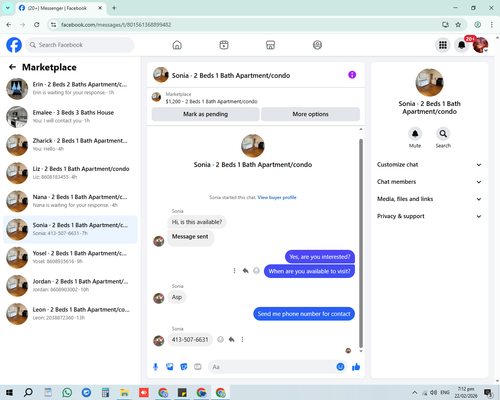Expand Privacy & support section
Image resolution: width=500 pixels, height=400 pixels.
429,216
